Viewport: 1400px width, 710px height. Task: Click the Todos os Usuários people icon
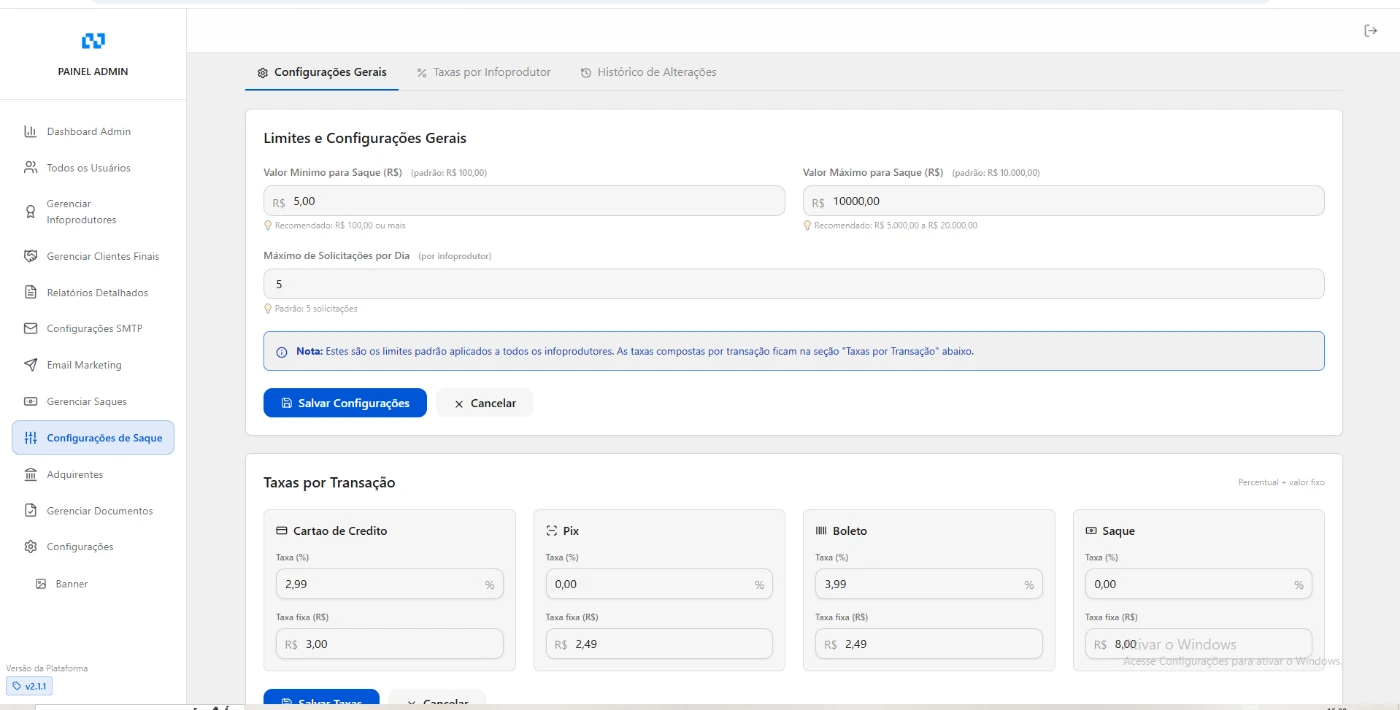pyautogui.click(x=30, y=168)
